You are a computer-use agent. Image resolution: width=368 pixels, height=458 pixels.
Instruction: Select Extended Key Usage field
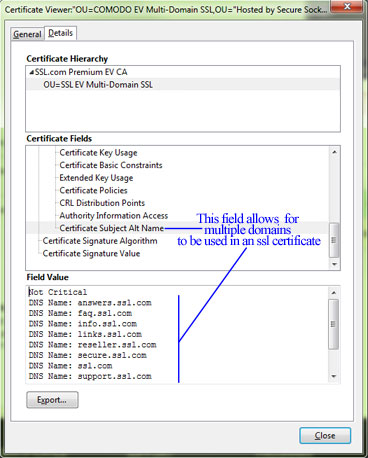[96, 178]
